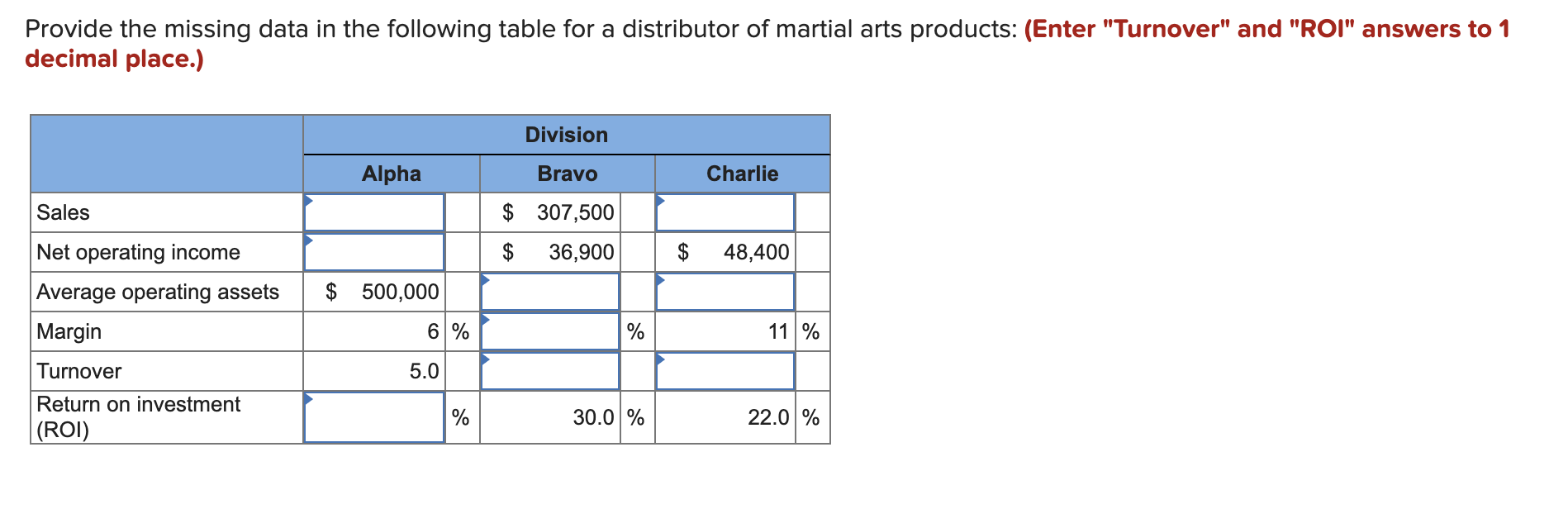
Task: Click the Net operating income field for Alpha
Action: [373, 252]
